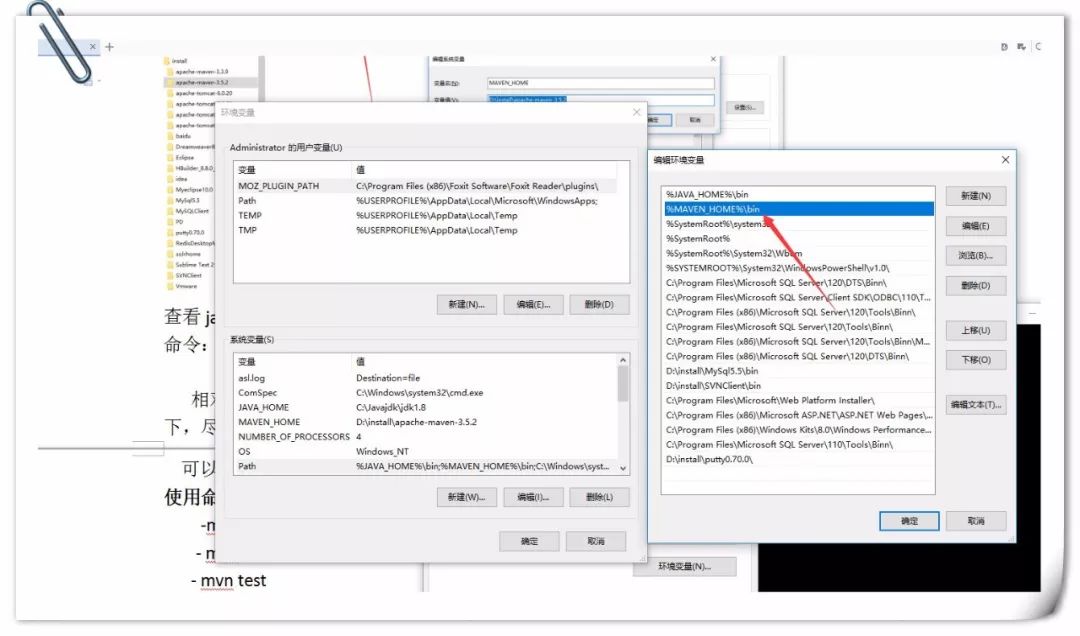1080x636 pixels.
Task: Open new tab with plus icon
Action: pos(110,46)
